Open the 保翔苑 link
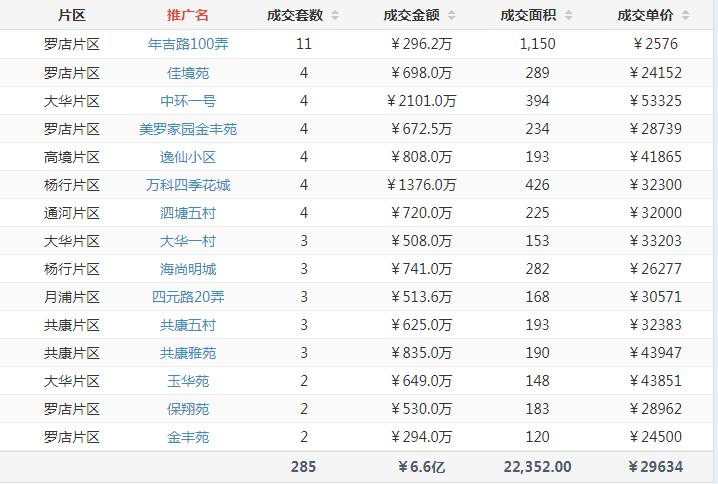Viewport: 718px width, 484px height. pos(188,409)
